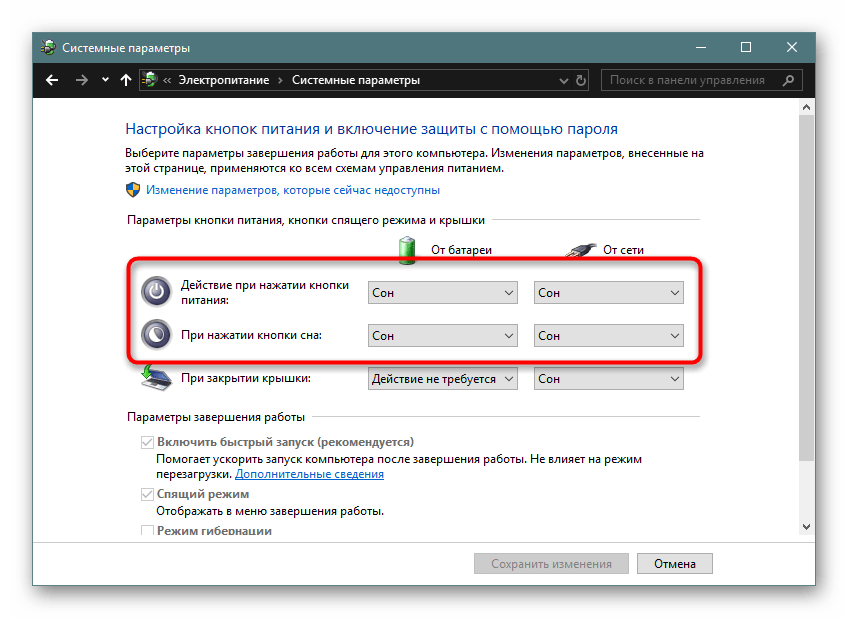Click the forward navigation arrow
Image resolution: width=848 pixels, height=618 pixels.
tap(81, 80)
